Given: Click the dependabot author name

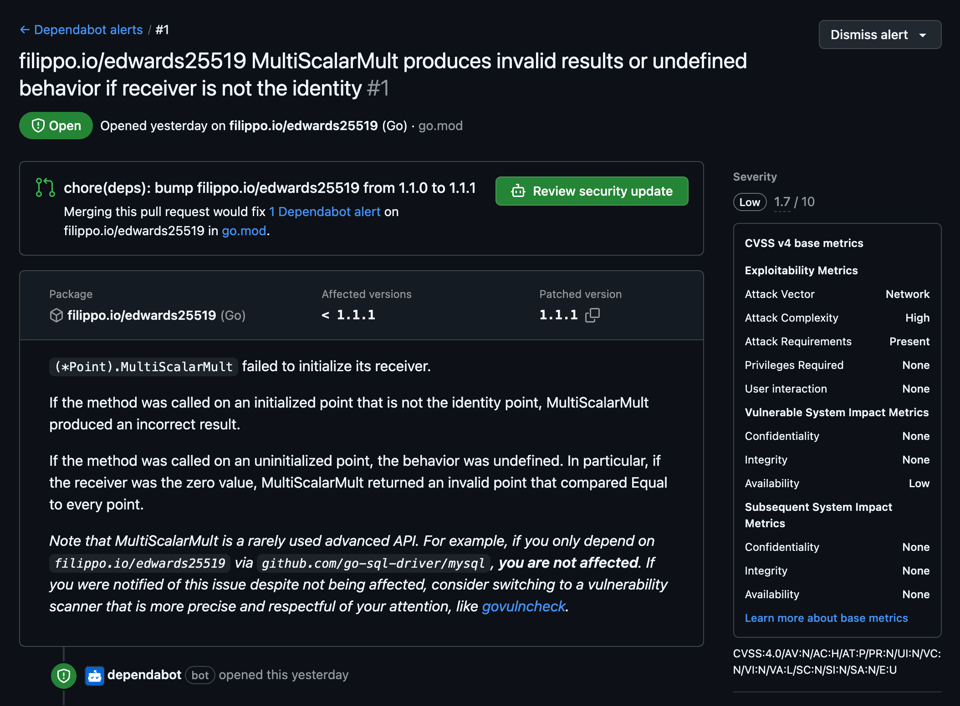Looking at the screenshot, I should click(144, 675).
